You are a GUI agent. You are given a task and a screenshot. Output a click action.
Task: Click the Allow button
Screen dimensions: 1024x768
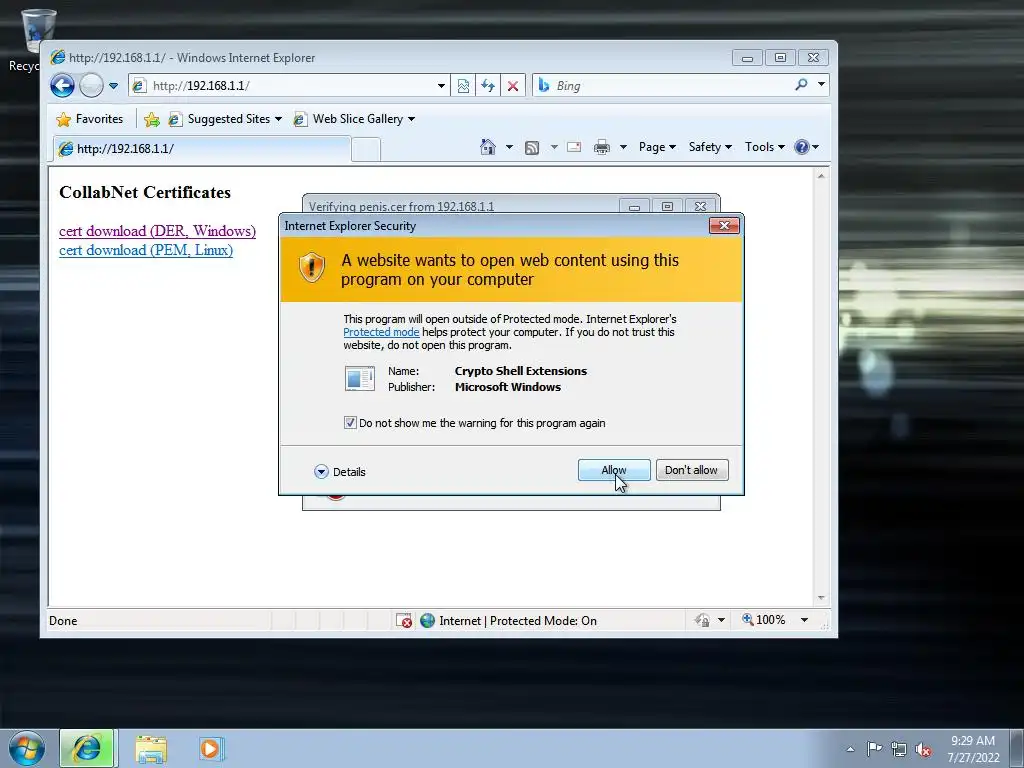tap(614, 470)
